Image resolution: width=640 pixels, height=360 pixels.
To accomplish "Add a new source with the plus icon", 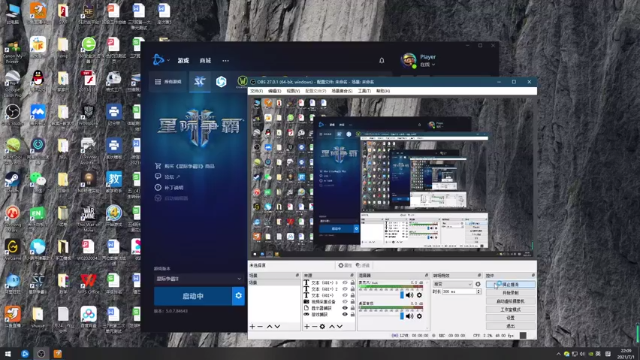I will (307, 327).
